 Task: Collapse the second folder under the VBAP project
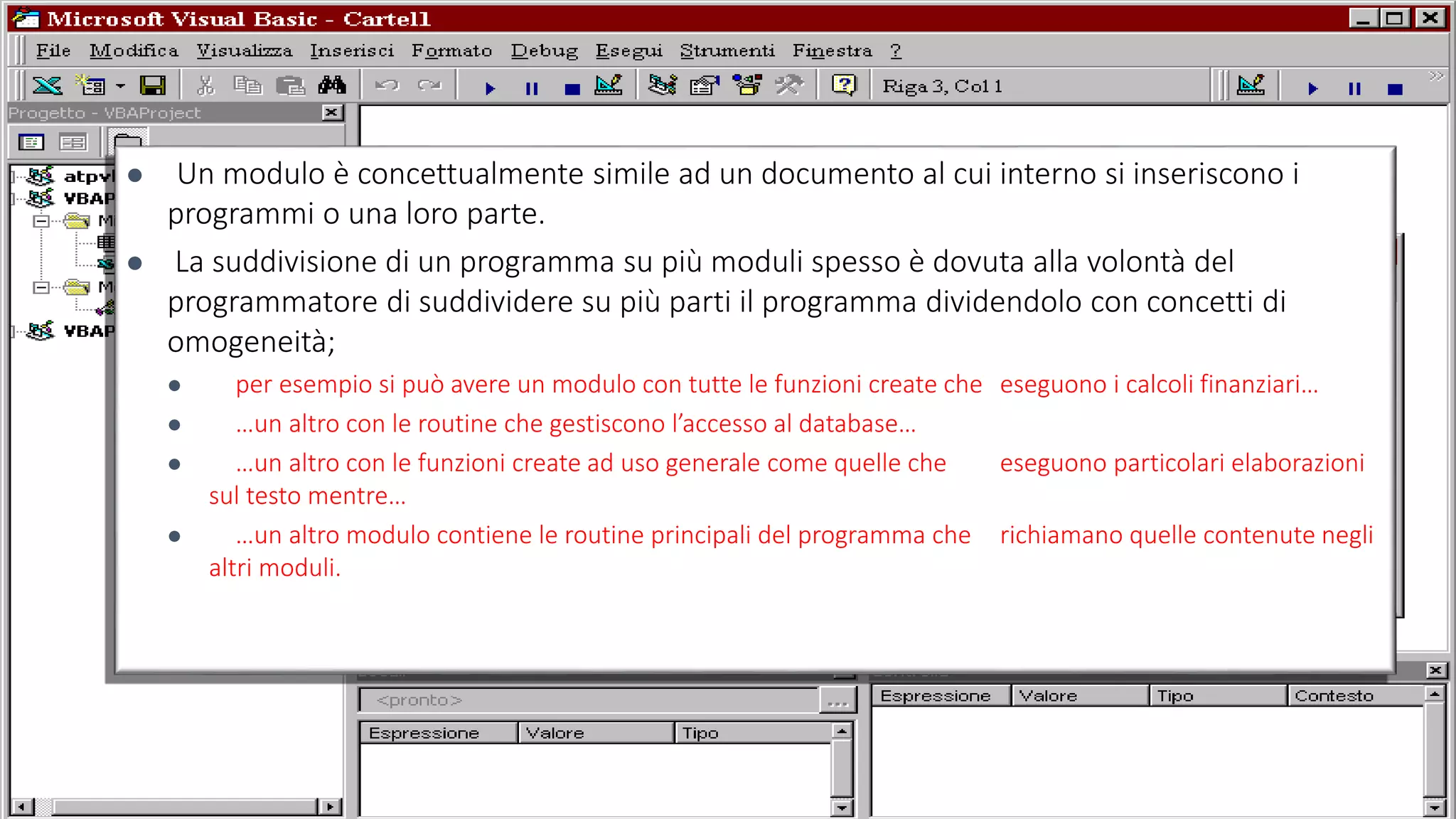point(41,287)
